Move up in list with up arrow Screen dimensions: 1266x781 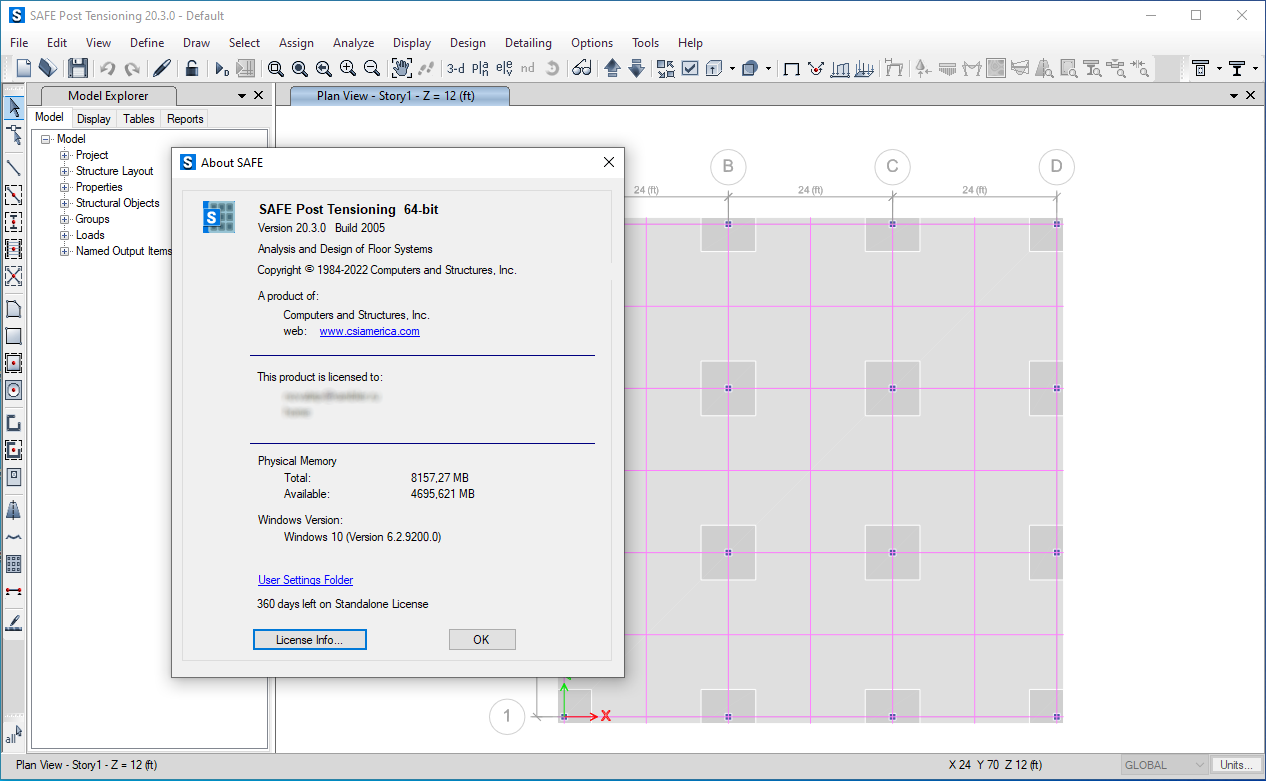[613, 68]
